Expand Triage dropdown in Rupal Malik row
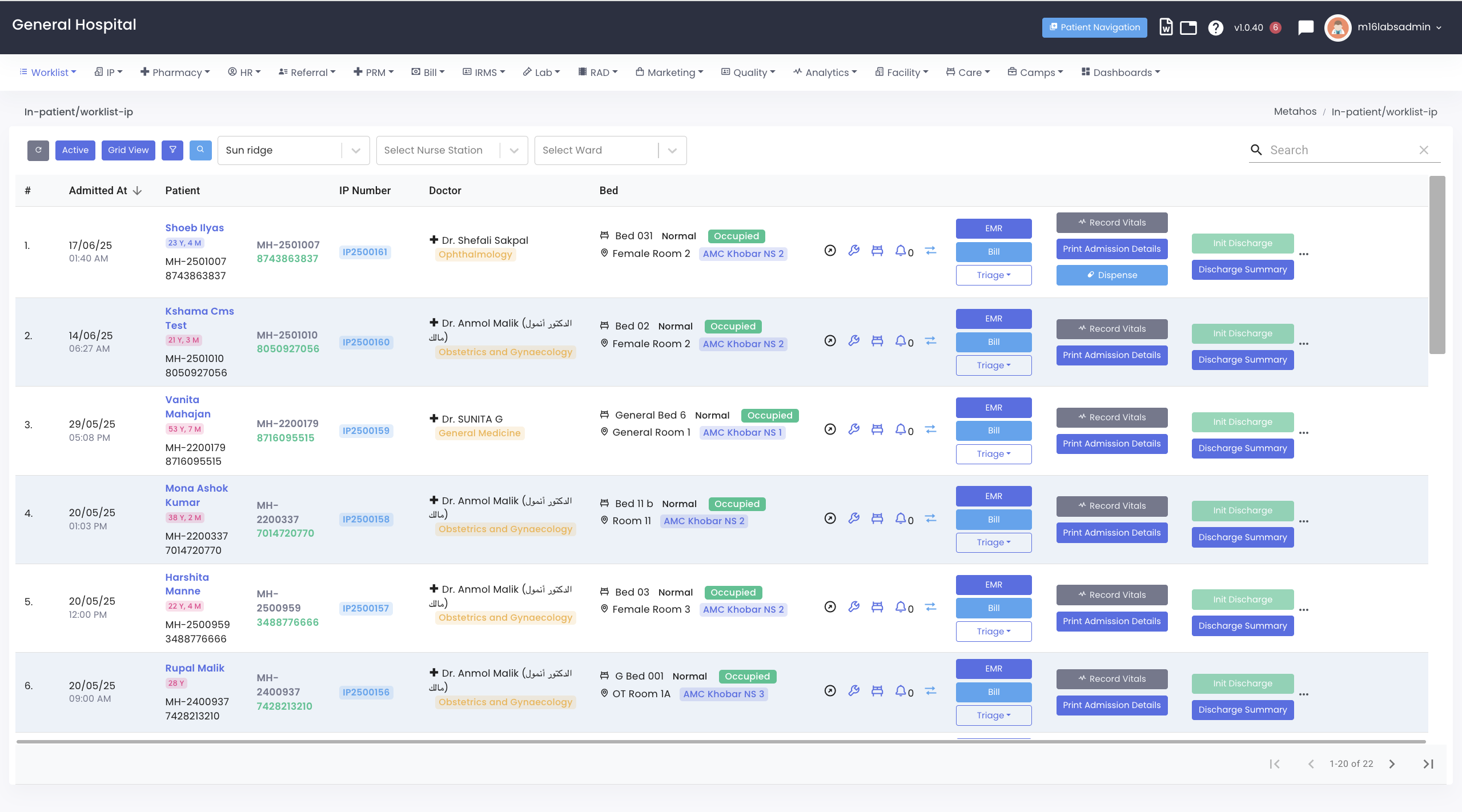This screenshot has width=1462, height=812. (993, 715)
